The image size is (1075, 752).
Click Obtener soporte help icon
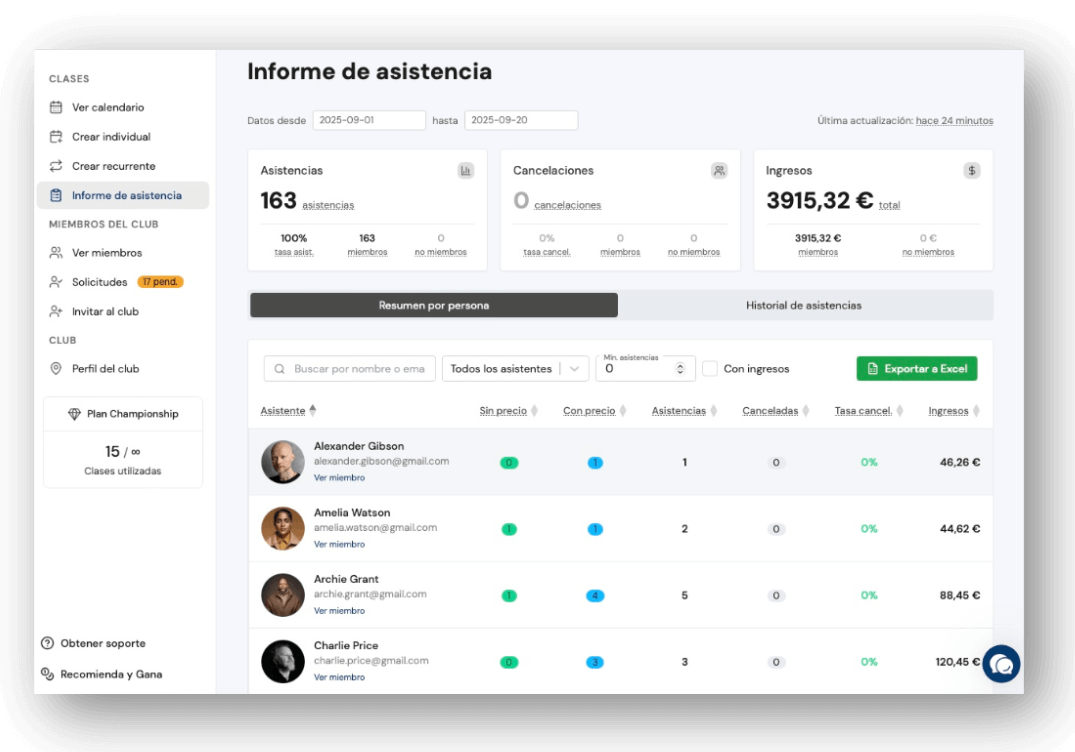[47, 643]
